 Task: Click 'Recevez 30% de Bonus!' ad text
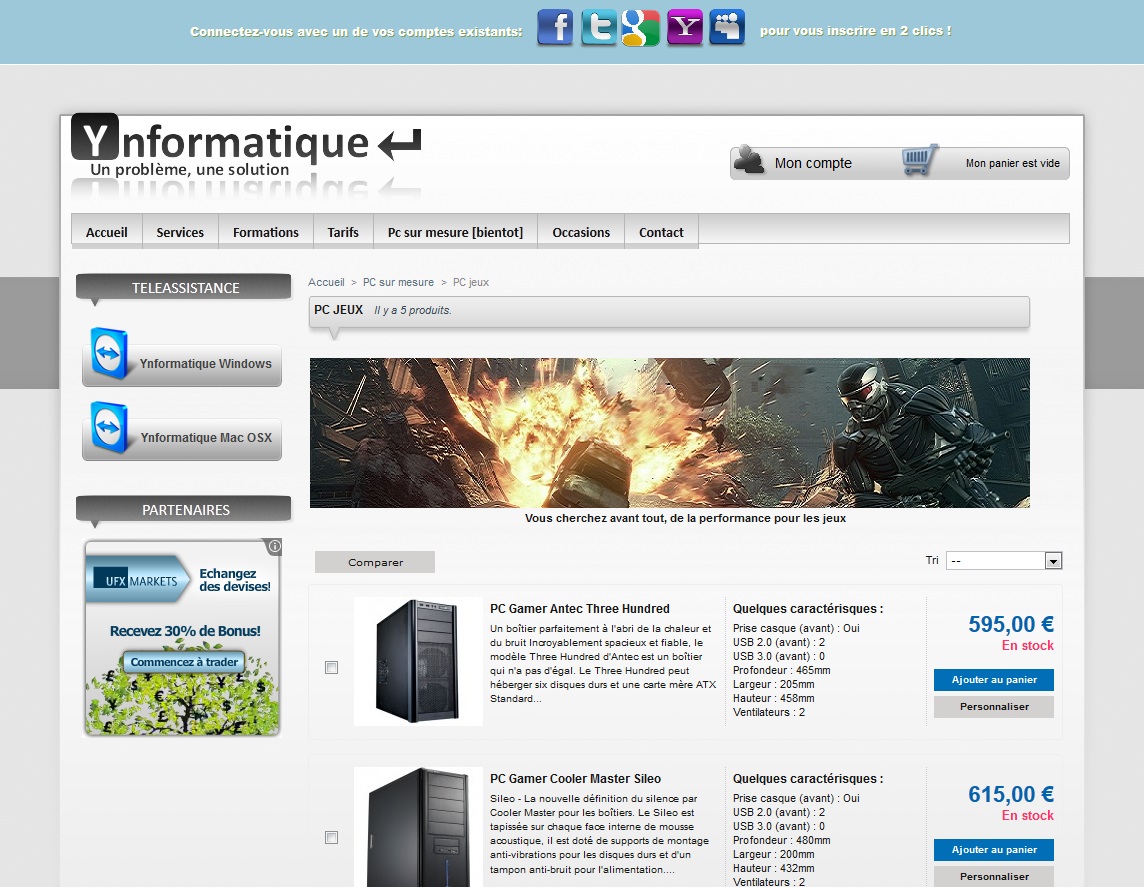coord(185,631)
